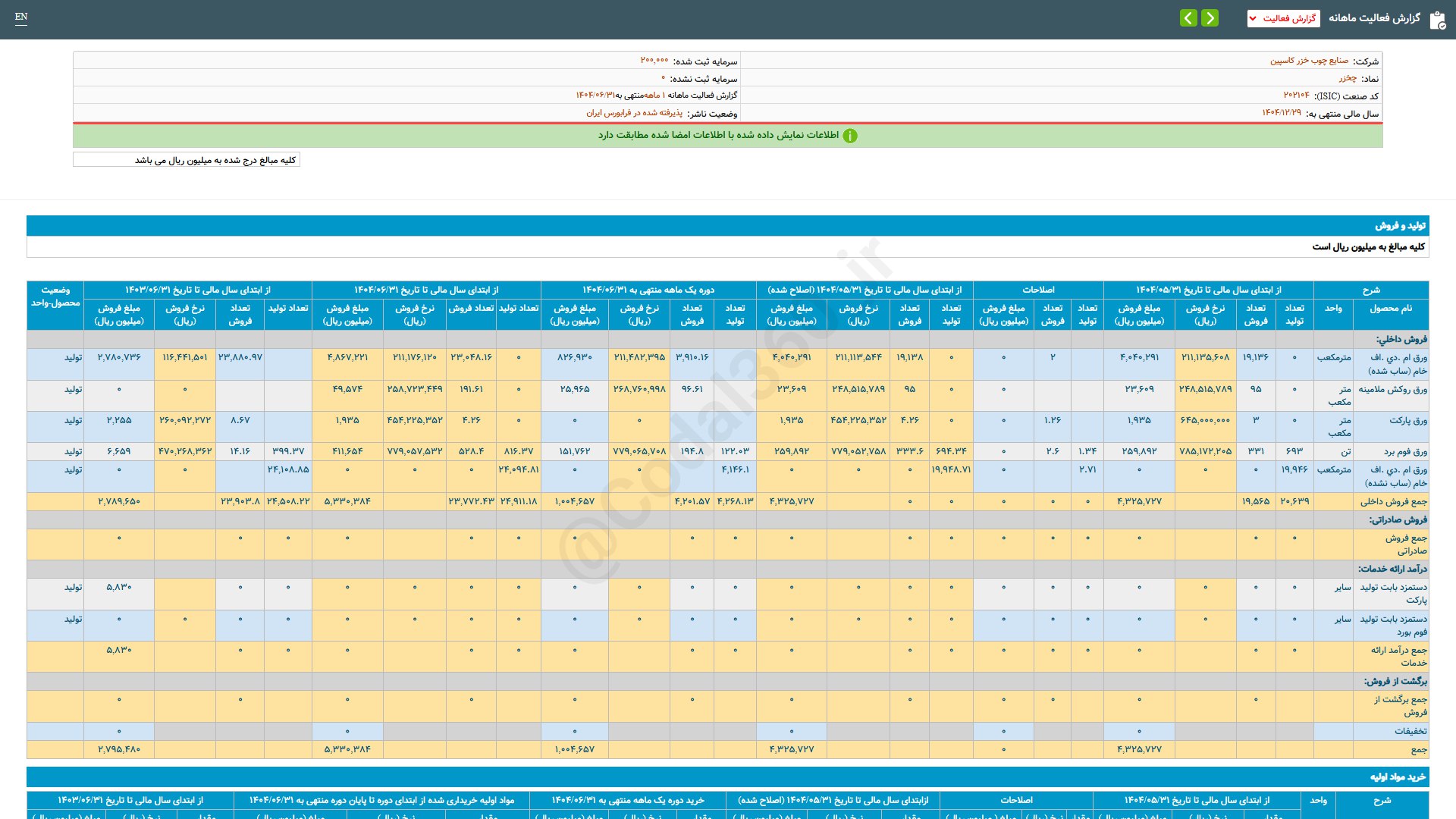
Task: Switch language with the EN link
Action: point(21,17)
